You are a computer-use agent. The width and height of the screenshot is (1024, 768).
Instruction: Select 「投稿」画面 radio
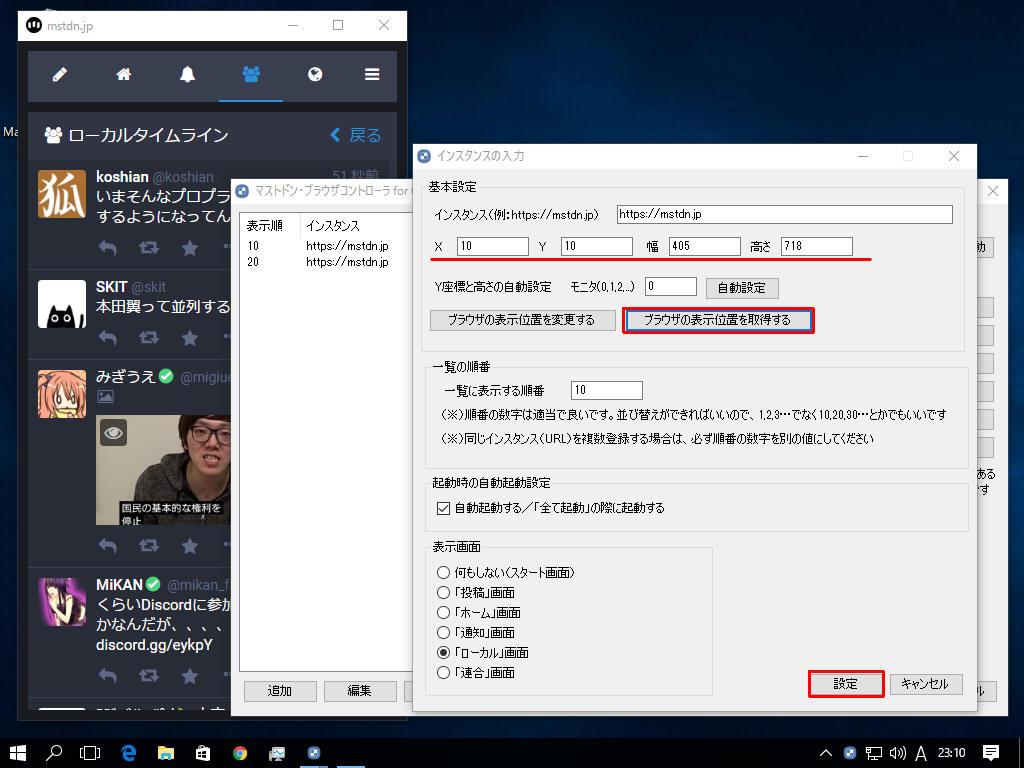point(443,593)
